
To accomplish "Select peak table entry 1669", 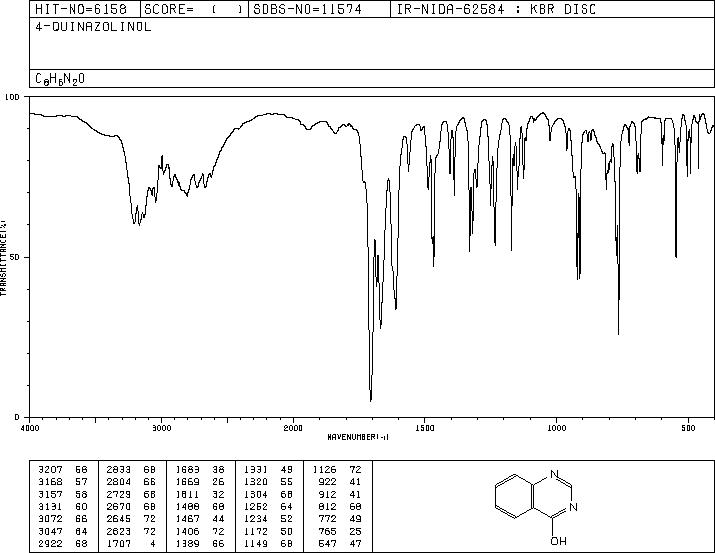I will click(x=200, y=482).
